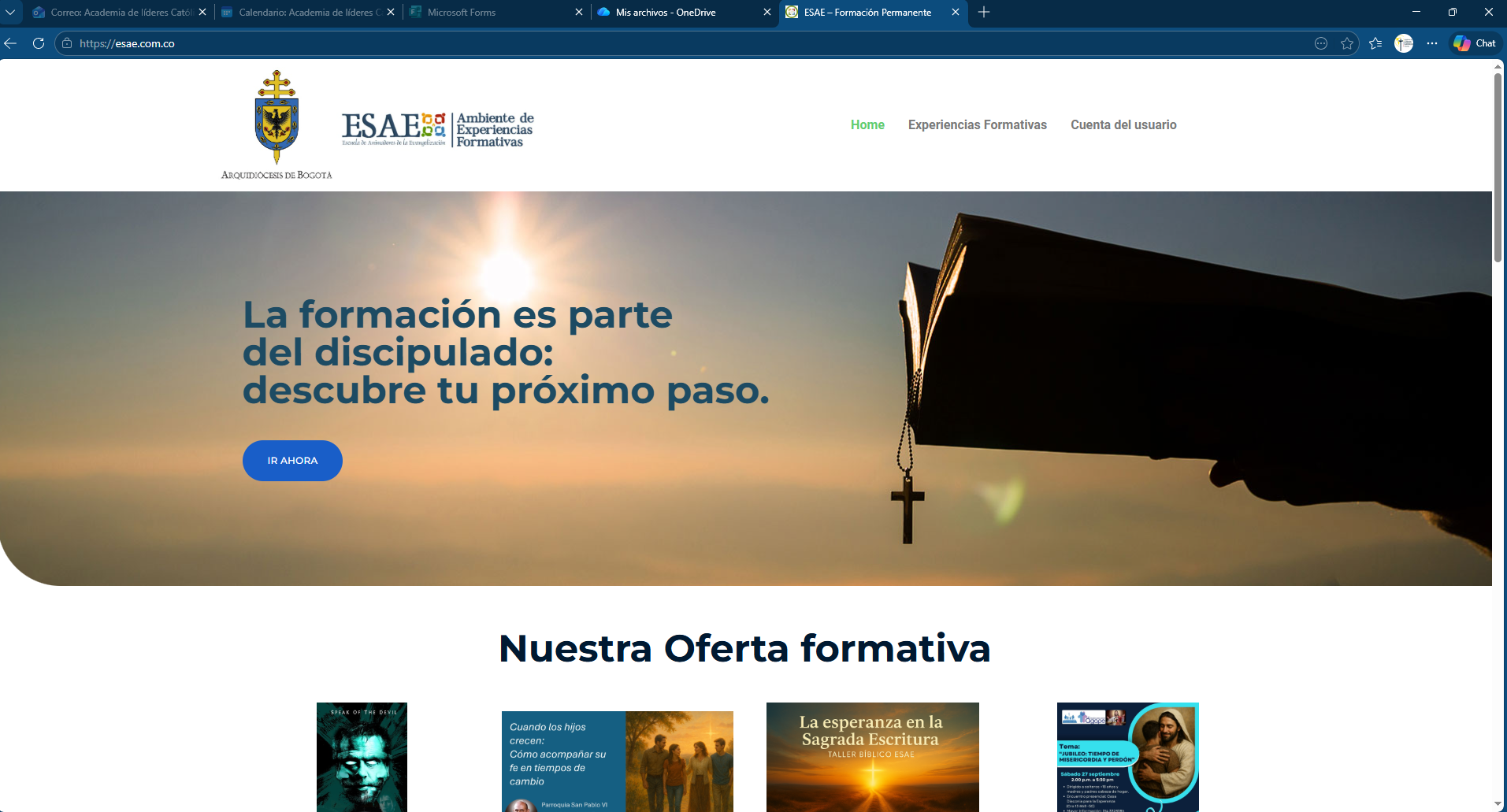1507x812 pixels.
Task: Open the Copilot Chat button
Action: click(x=1475, y=43)
